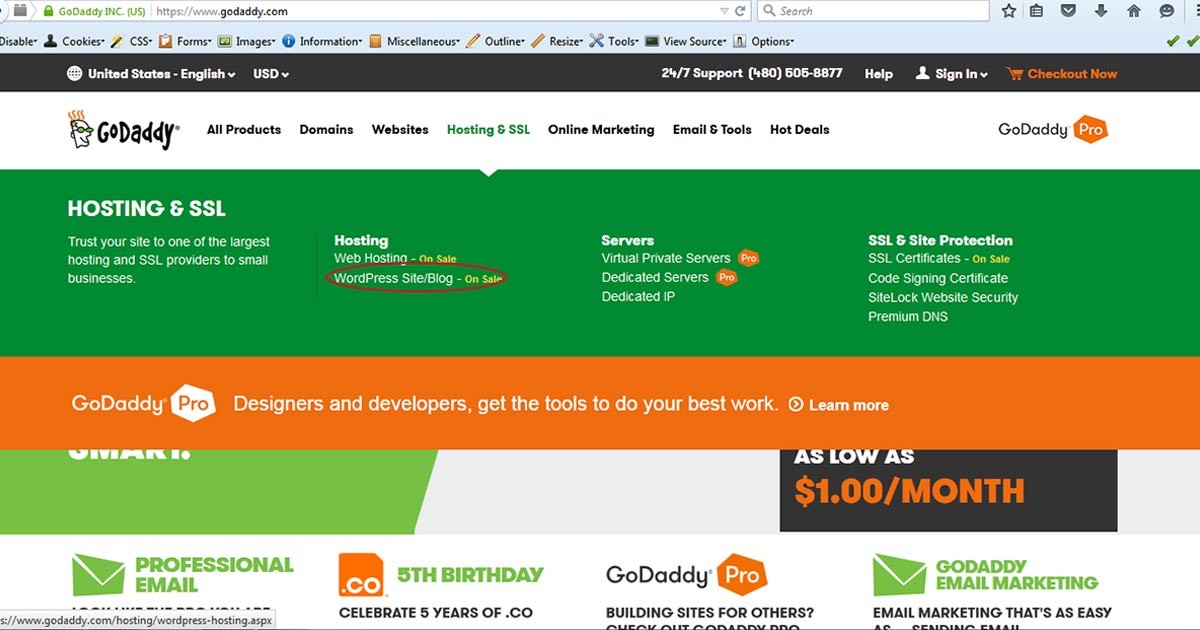Open the Domains menu
The image size is (1200, 630).
coord(327,130)
